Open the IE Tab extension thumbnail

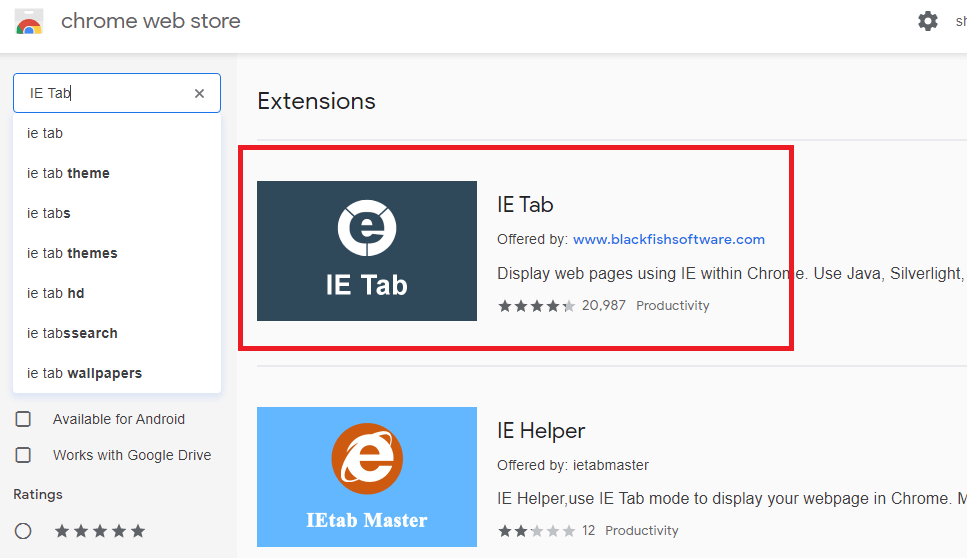pos(367,251)
